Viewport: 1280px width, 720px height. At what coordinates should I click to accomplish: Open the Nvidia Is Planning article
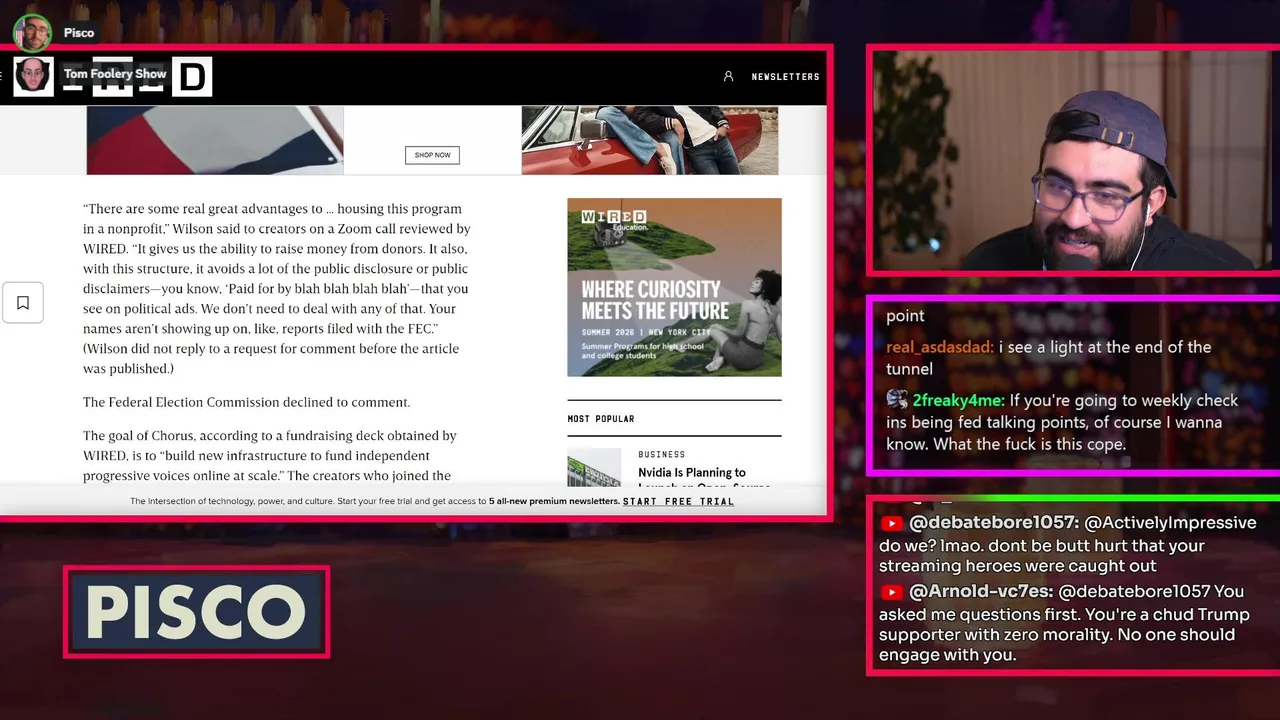[x=704, y=479]
